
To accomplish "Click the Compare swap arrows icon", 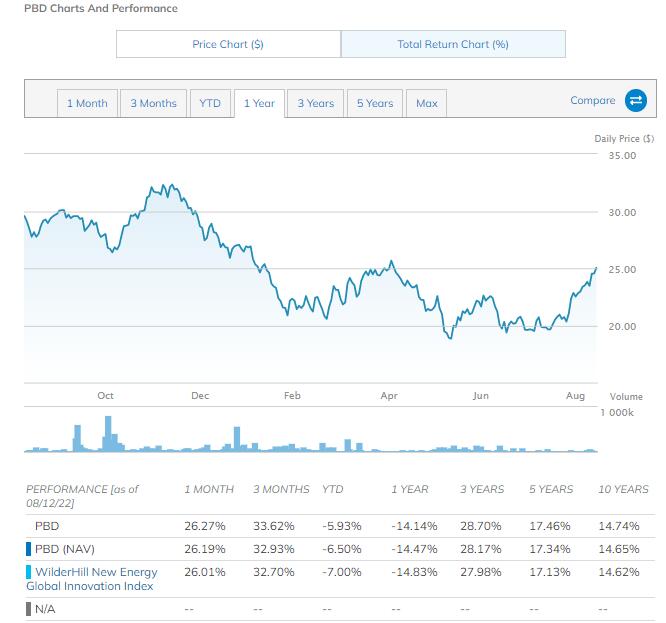I will [635, 100].
